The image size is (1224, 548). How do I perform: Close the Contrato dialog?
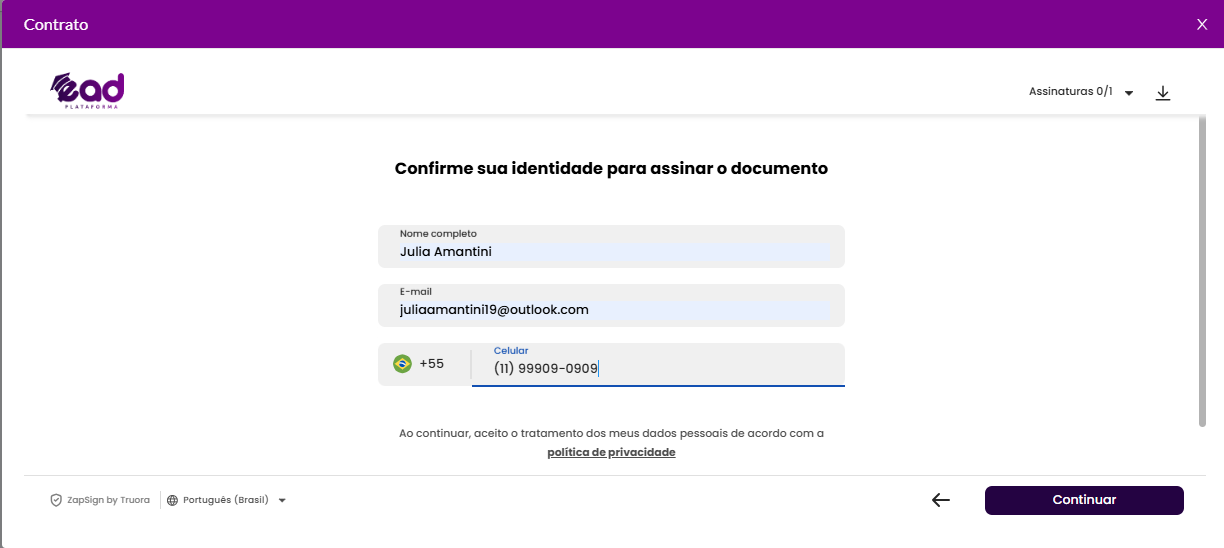(1202, 24)
